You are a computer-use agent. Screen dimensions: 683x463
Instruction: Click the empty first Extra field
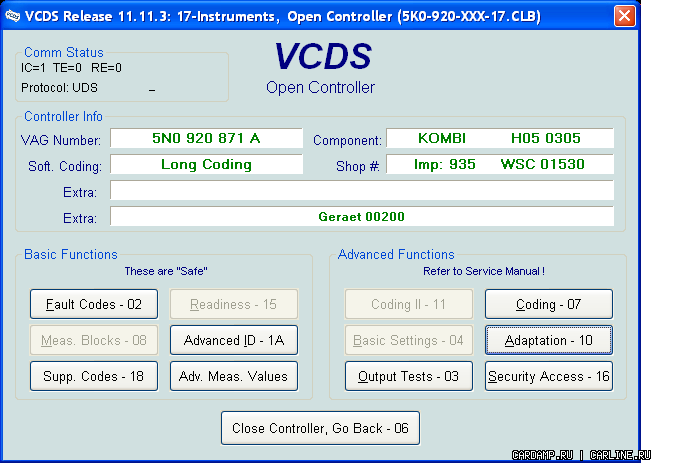click(362, 191)
